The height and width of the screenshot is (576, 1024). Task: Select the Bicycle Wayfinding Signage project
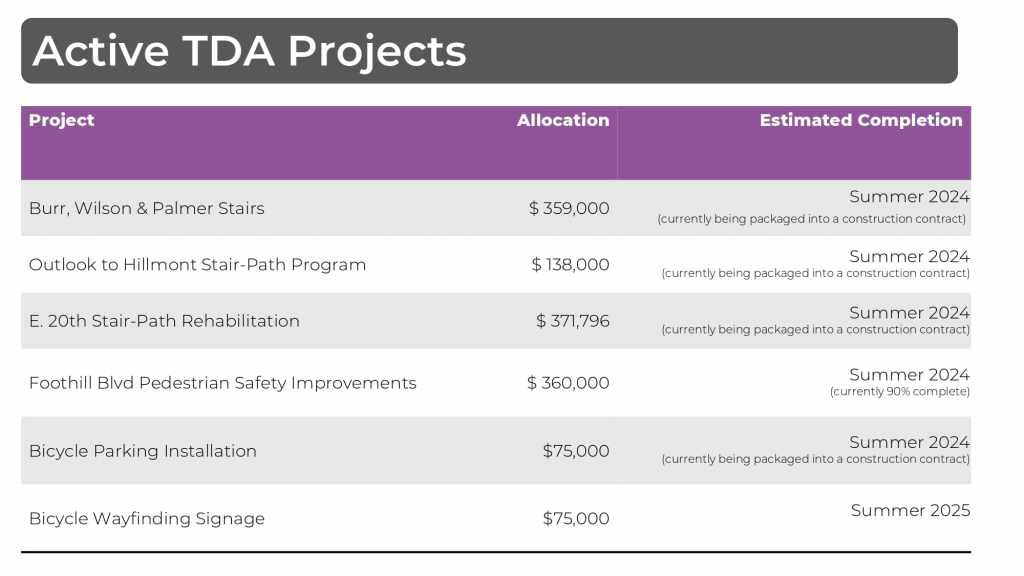point(146,519)
